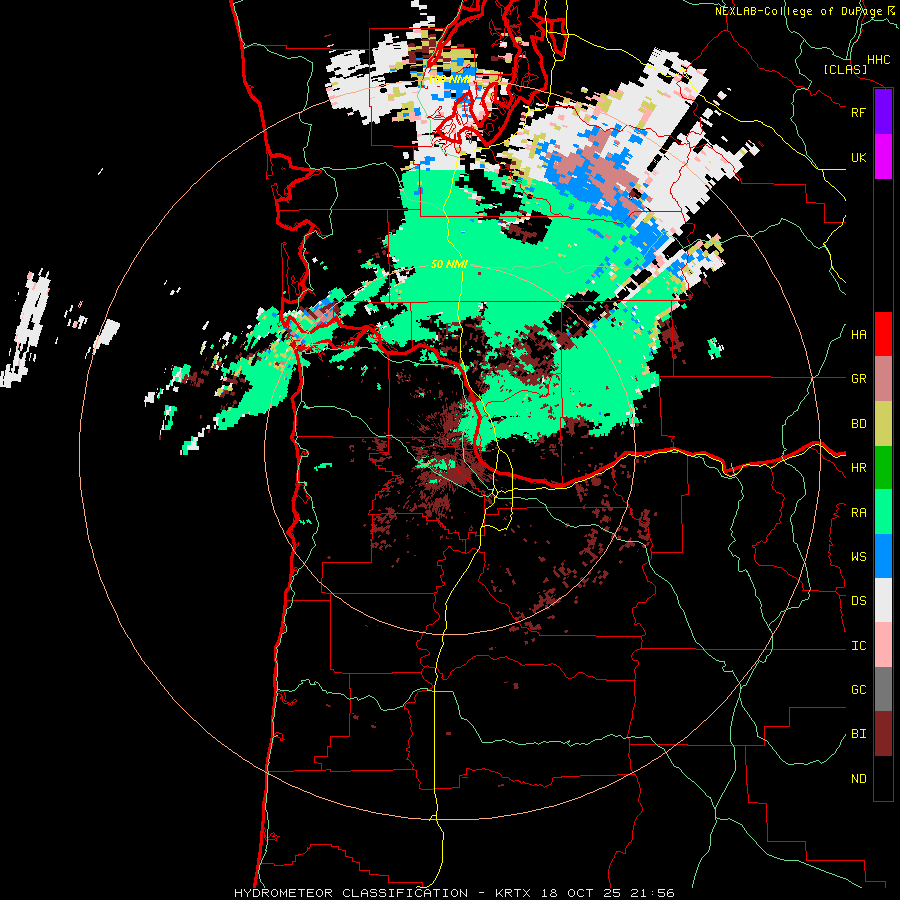900x900 pixels.
Task: Click the RF legend label
Action: click(x=858, y=112)
